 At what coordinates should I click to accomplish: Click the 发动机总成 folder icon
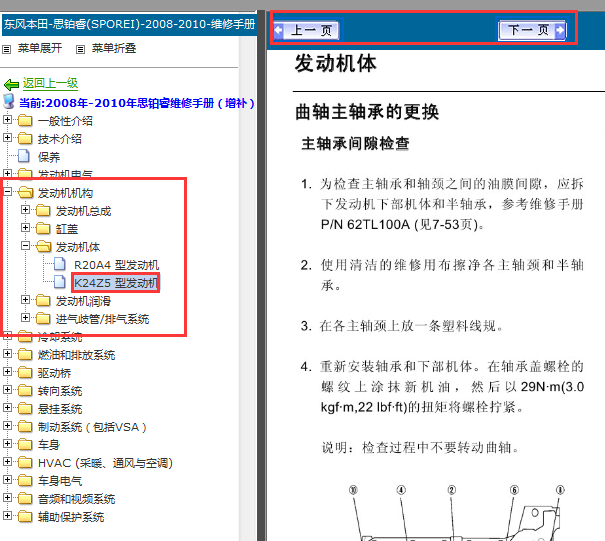point(43,211)
